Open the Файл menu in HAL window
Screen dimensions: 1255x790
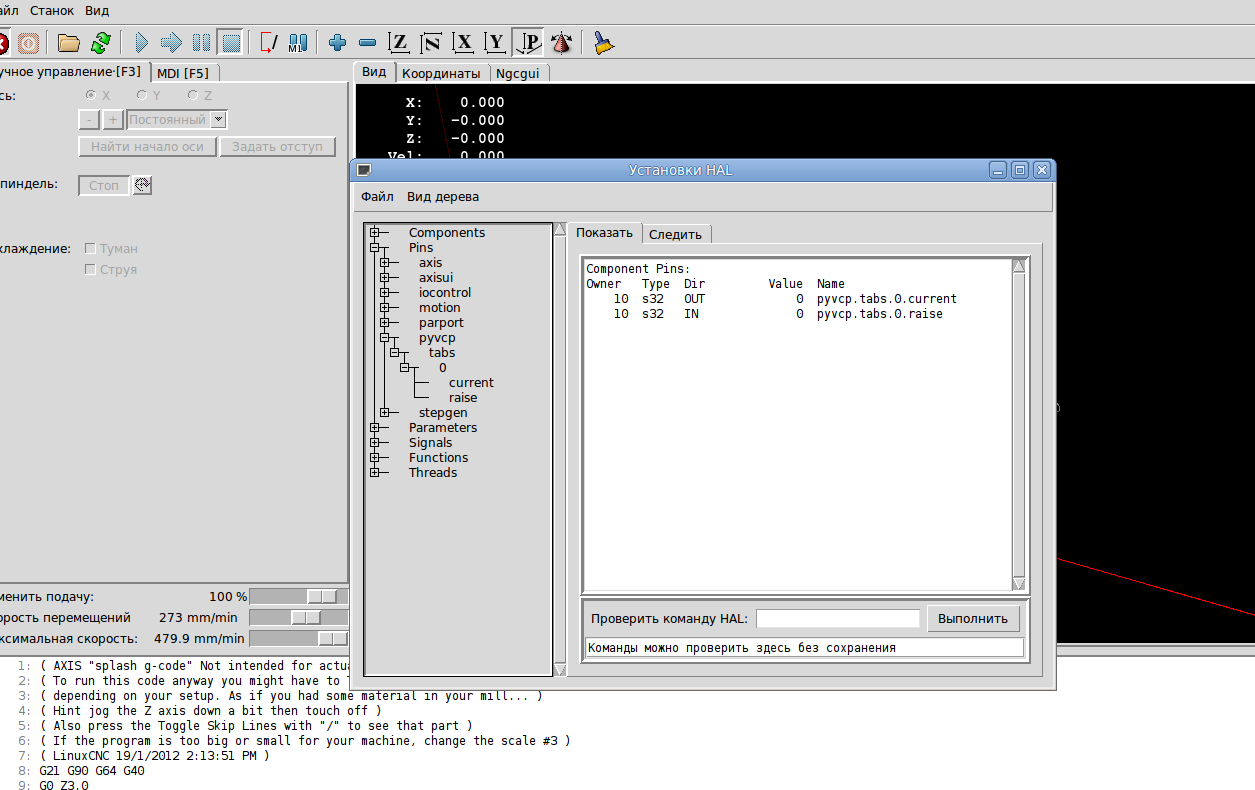(x=377, y=197)
